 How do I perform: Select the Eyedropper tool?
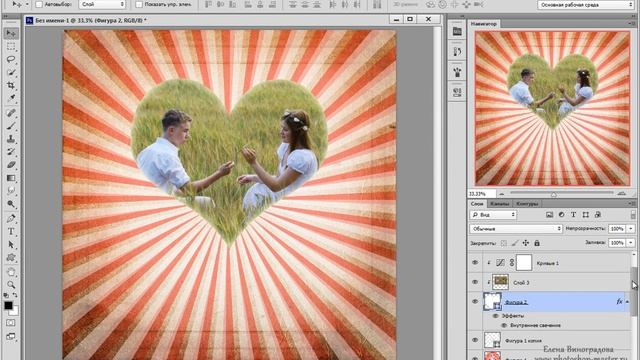tap(11, 98)
